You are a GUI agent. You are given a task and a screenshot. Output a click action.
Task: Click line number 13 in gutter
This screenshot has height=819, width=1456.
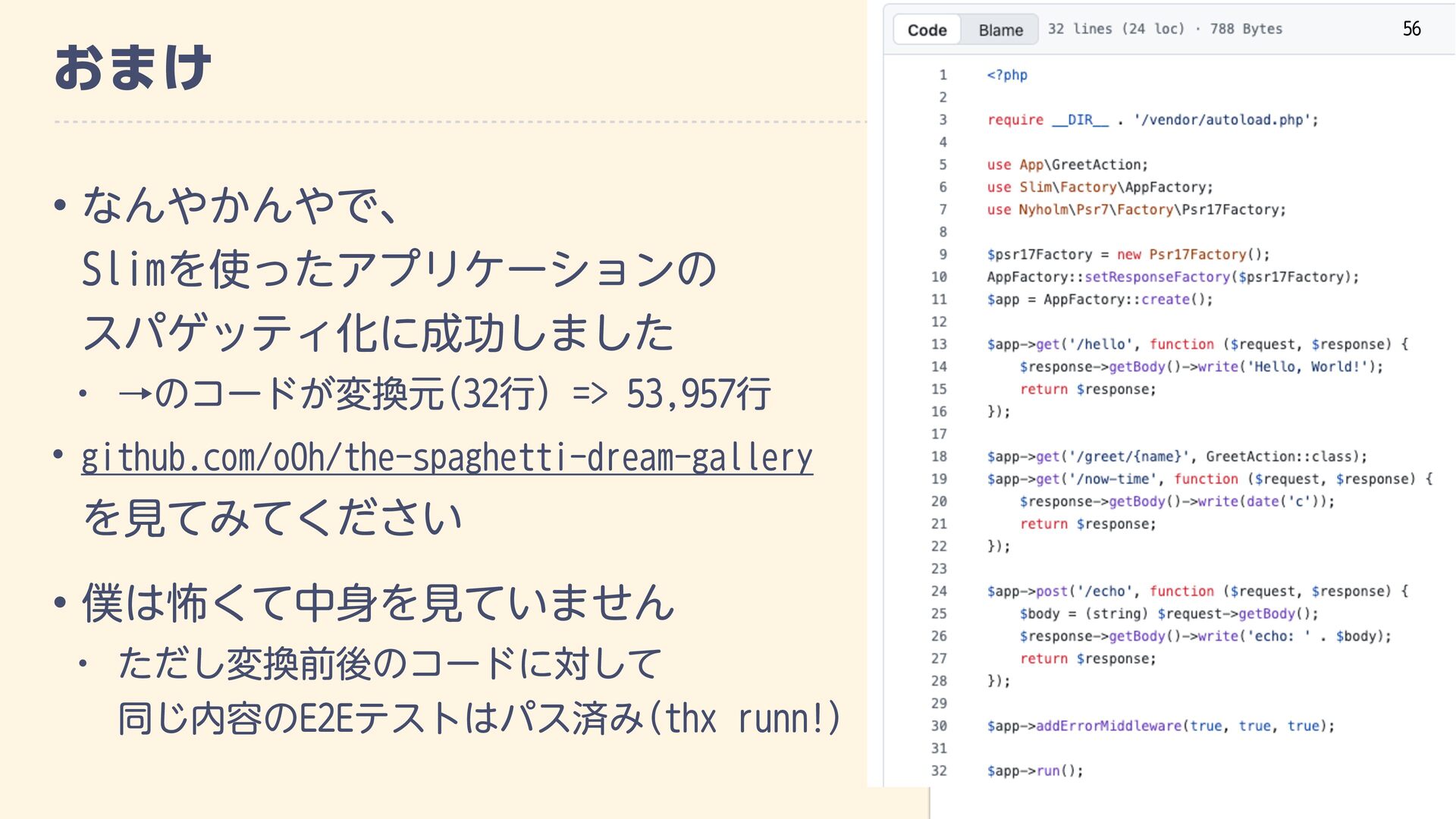coord(939,344)
